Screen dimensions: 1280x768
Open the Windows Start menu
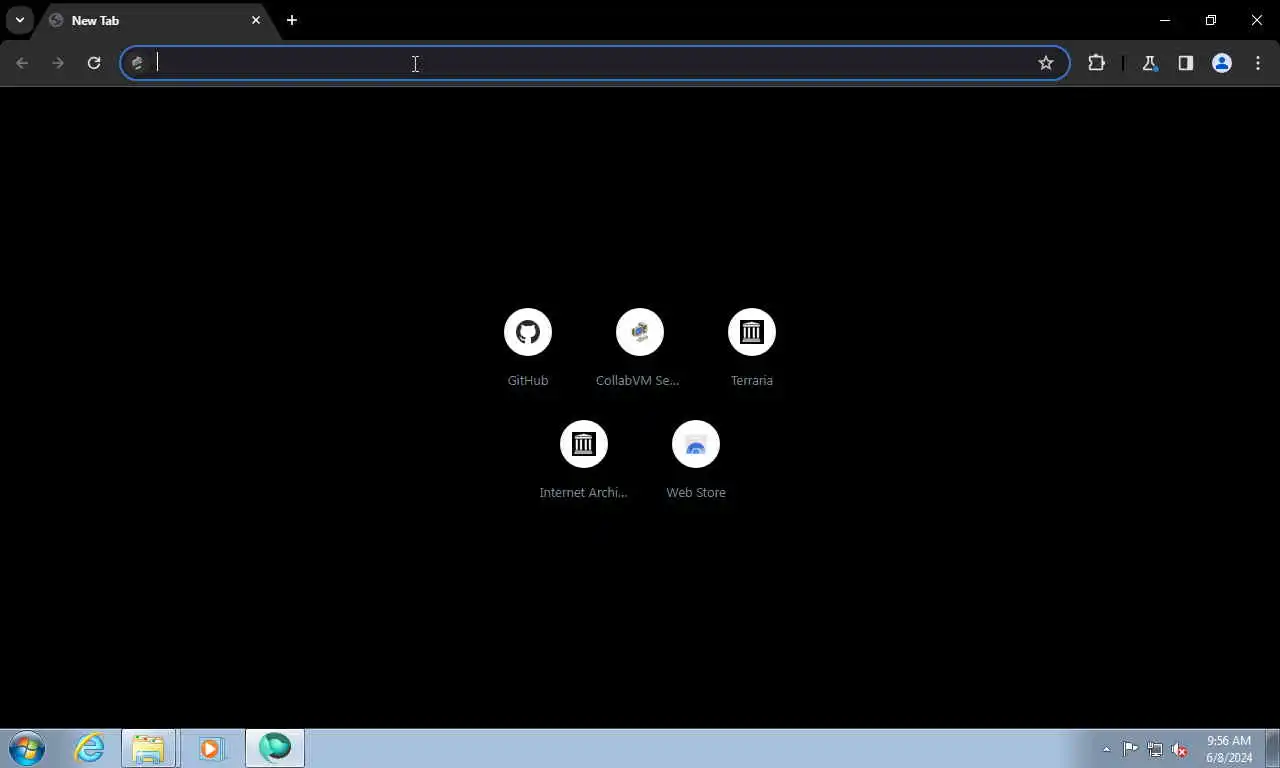27,748
